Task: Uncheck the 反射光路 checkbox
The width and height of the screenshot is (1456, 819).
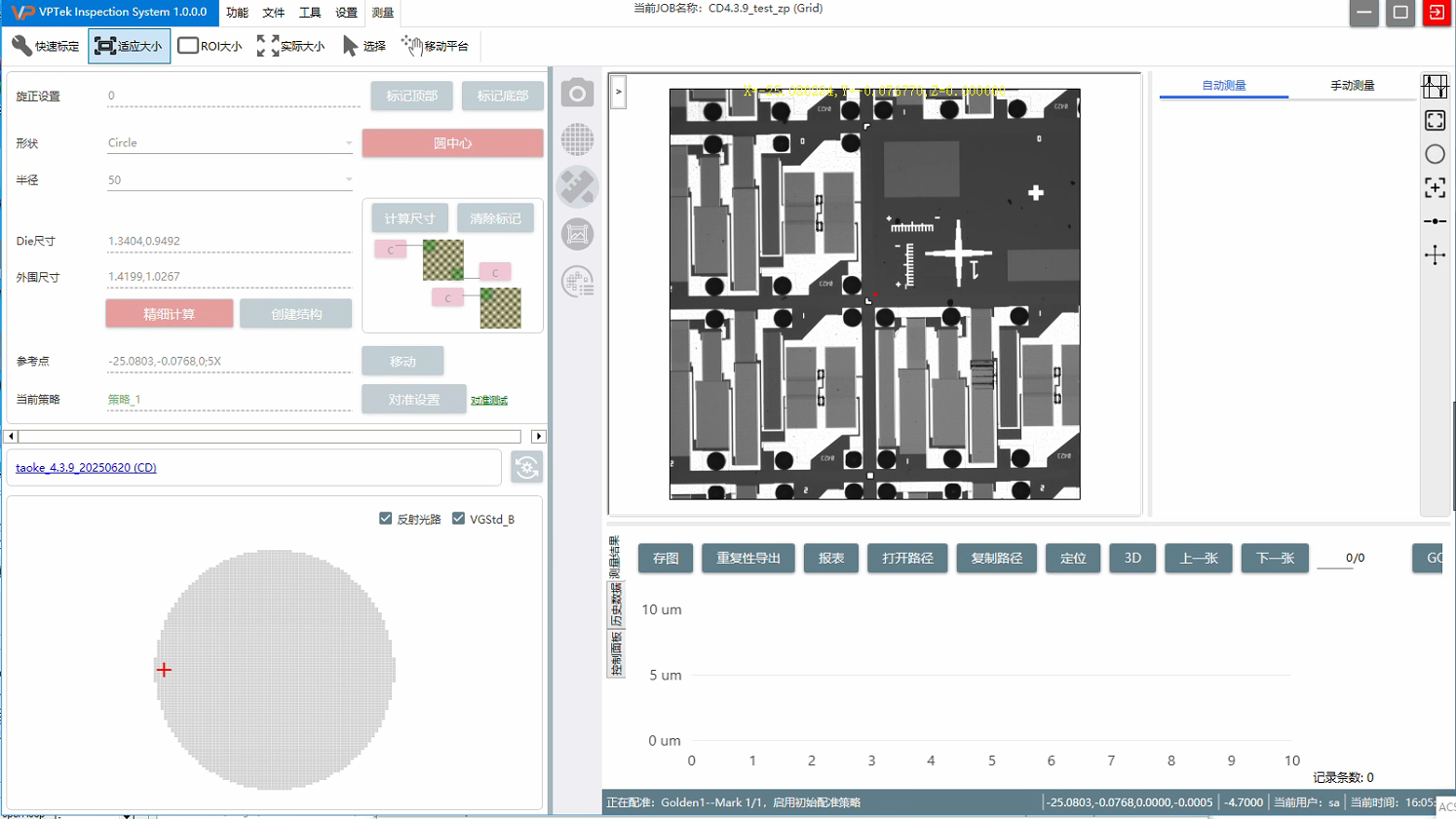Action: click(386, 519)
